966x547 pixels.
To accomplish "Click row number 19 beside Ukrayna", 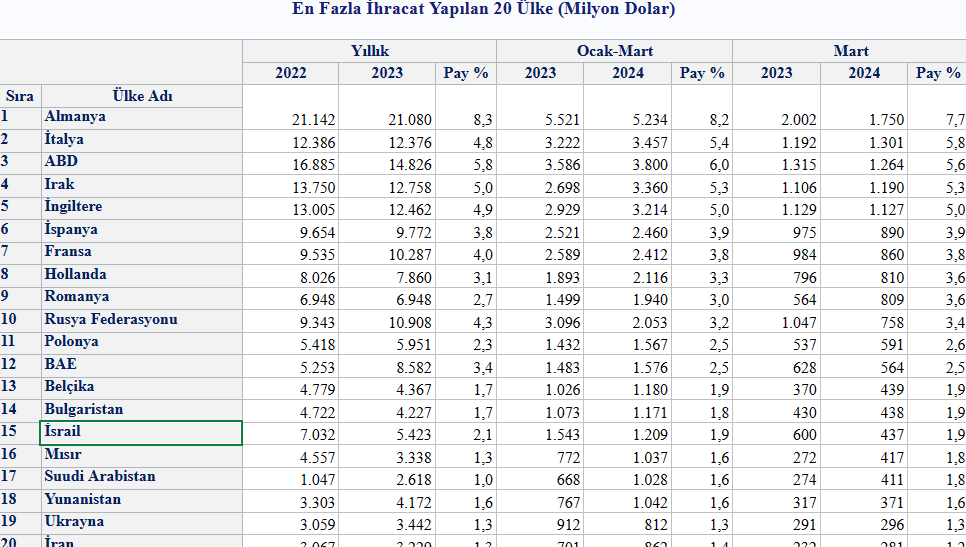I will [x=10, y=522].
